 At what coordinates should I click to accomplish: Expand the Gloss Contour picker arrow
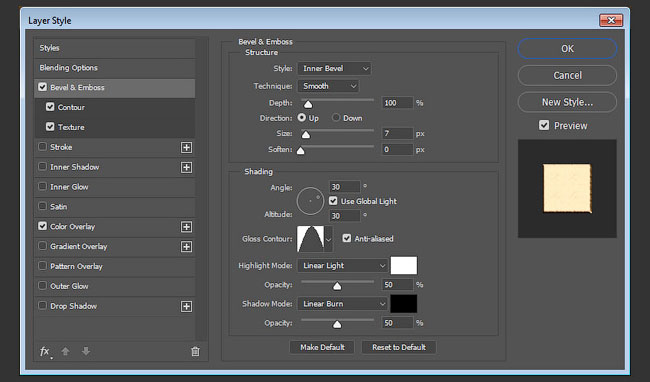328,239
